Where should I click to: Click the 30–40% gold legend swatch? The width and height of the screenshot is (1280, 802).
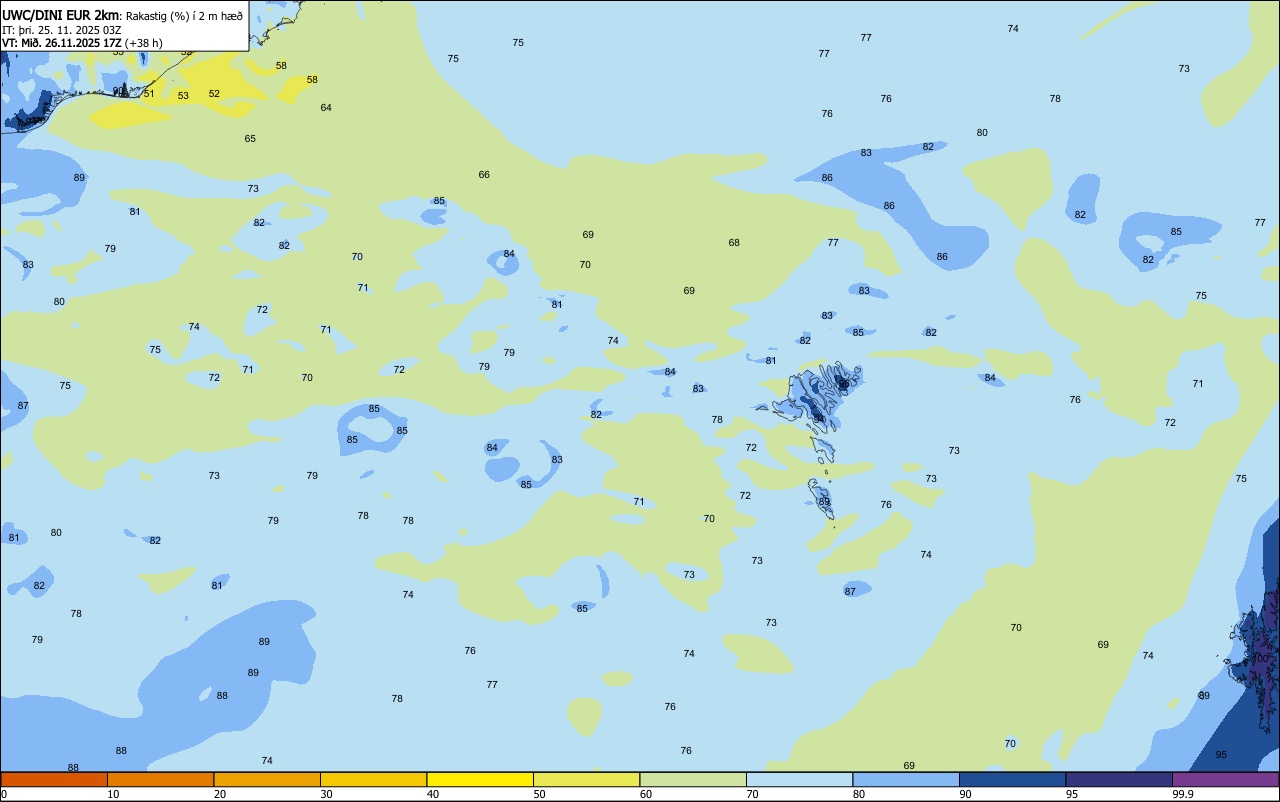(373, 779)
